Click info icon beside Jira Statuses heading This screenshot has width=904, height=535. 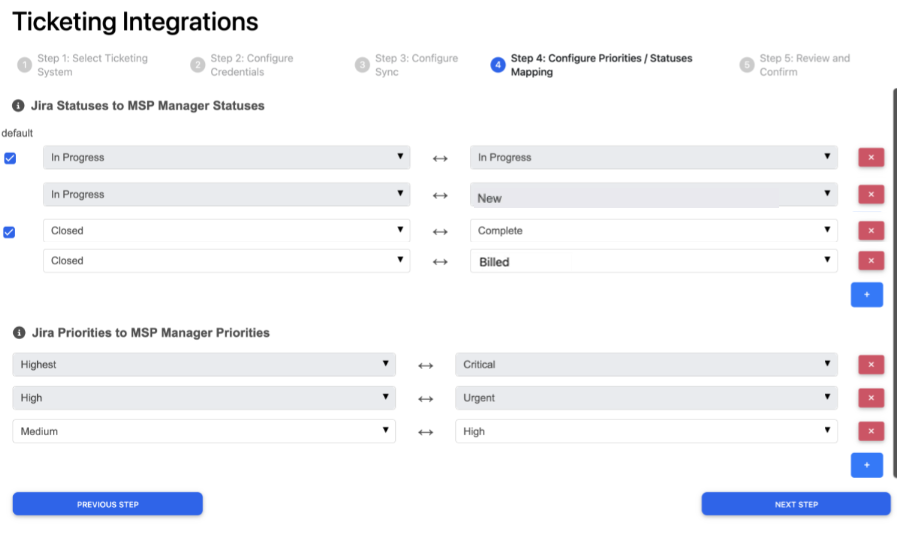18,105
